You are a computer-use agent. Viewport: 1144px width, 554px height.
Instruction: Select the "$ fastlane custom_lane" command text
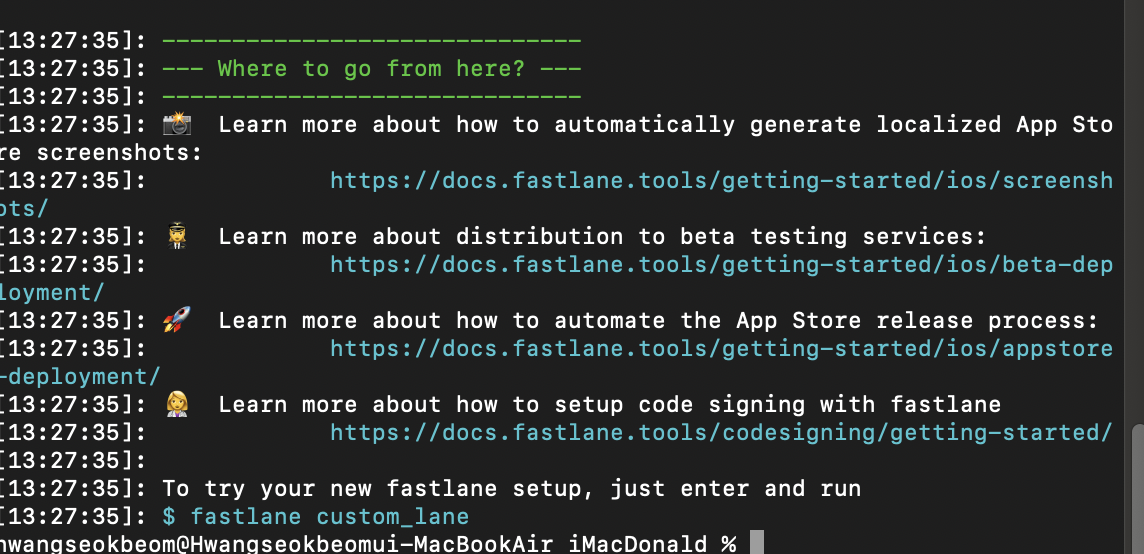(315, 517)
